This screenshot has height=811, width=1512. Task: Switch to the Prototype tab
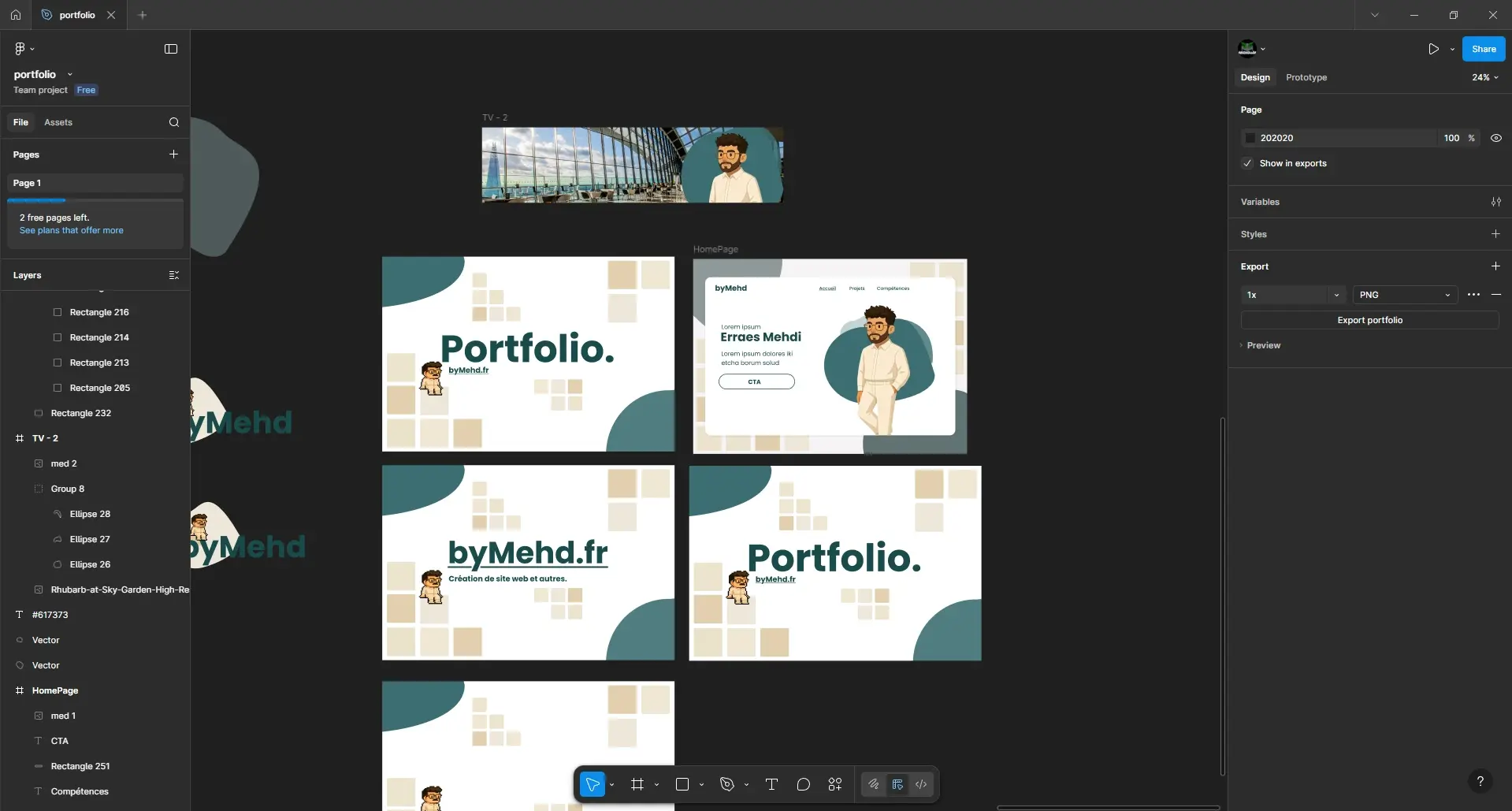click(1306, 77)
